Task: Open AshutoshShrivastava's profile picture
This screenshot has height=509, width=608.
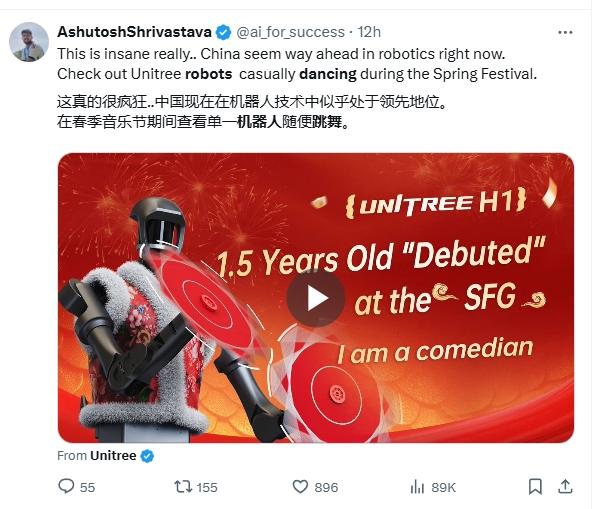Action: pyautogui.click(x=29, y=42)
